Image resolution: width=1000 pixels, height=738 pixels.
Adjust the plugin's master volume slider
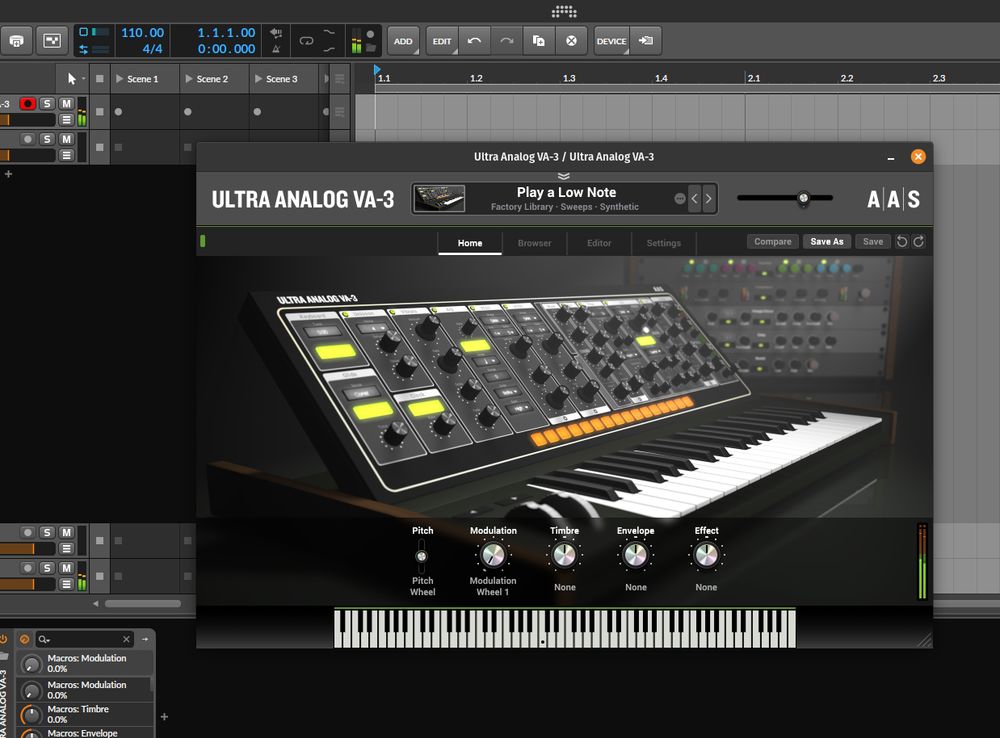pos(785,198)
